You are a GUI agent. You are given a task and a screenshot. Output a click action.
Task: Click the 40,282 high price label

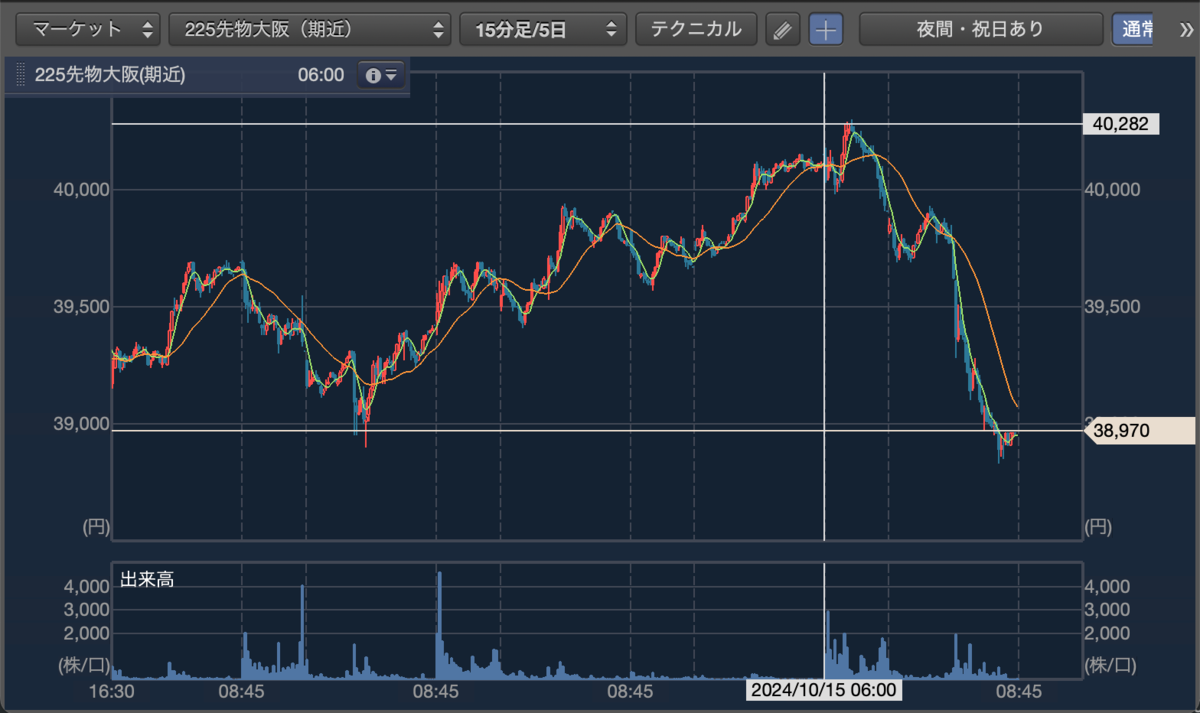click(1122, 124)
